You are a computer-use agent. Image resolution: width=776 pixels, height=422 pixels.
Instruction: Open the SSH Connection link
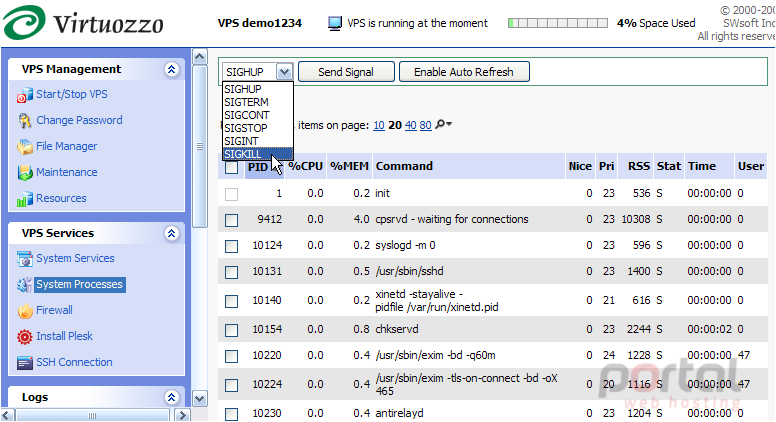click(x=74, y=362)
